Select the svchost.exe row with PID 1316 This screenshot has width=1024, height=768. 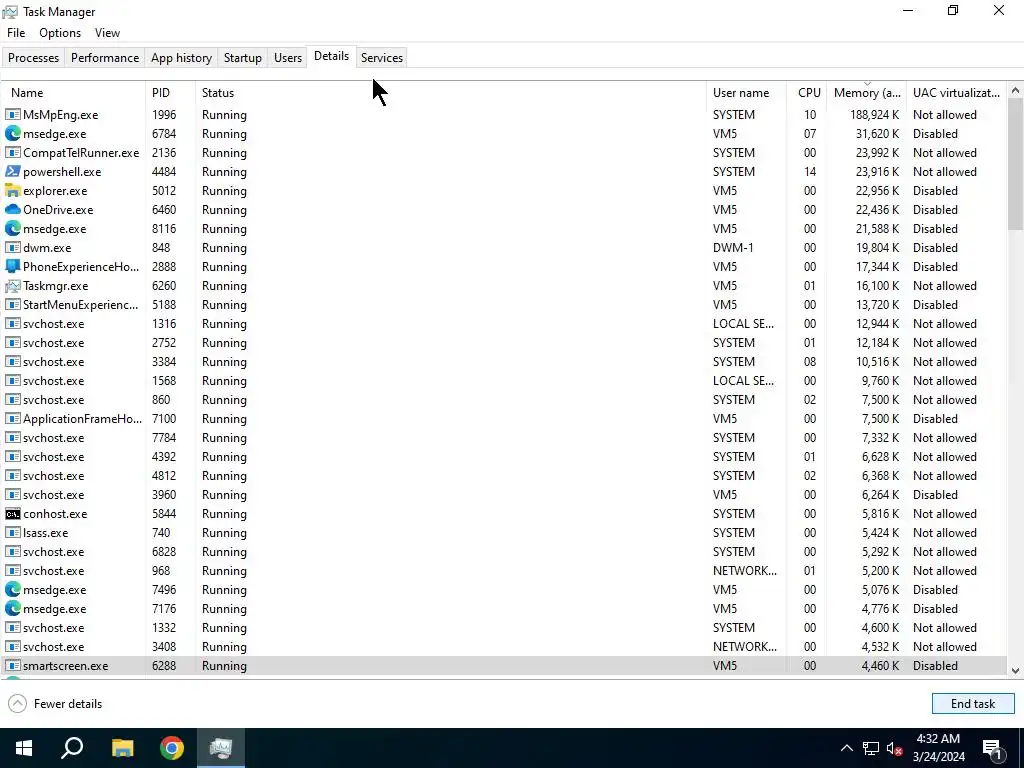504,324
